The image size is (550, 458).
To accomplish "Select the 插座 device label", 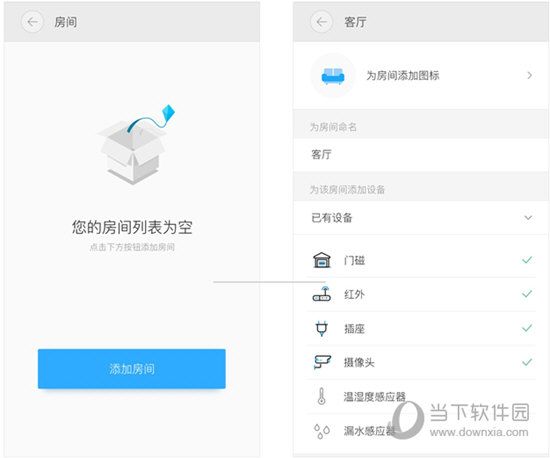I will point(354,329).
